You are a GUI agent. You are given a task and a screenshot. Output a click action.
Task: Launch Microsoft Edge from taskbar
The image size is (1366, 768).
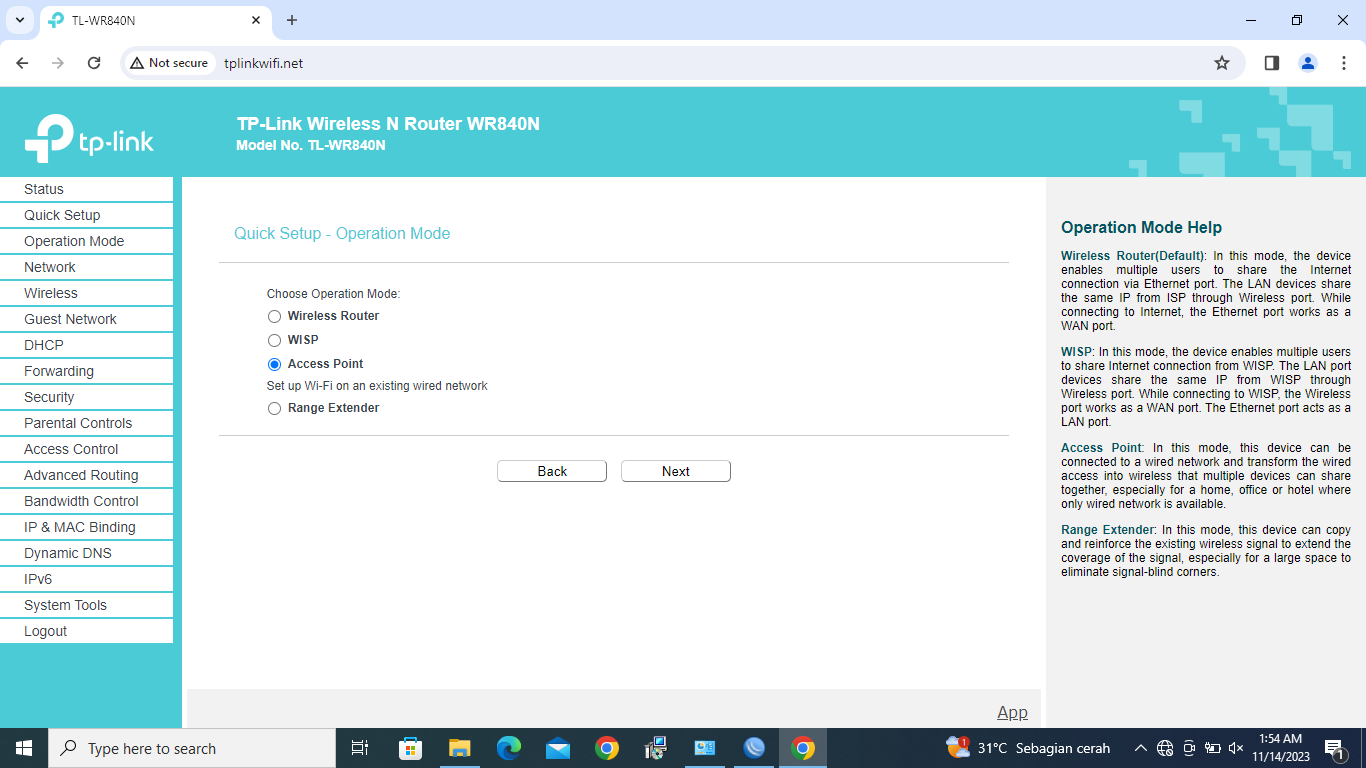tap(509, 748)
